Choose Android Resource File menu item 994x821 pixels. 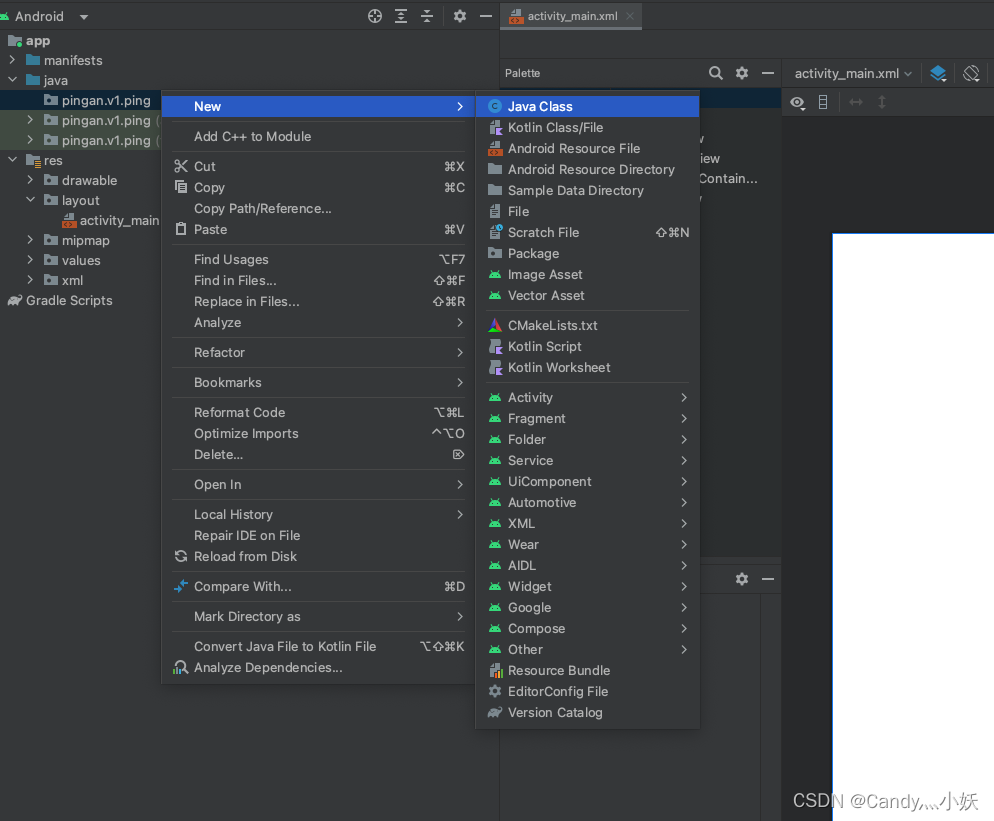coord(587,148)
